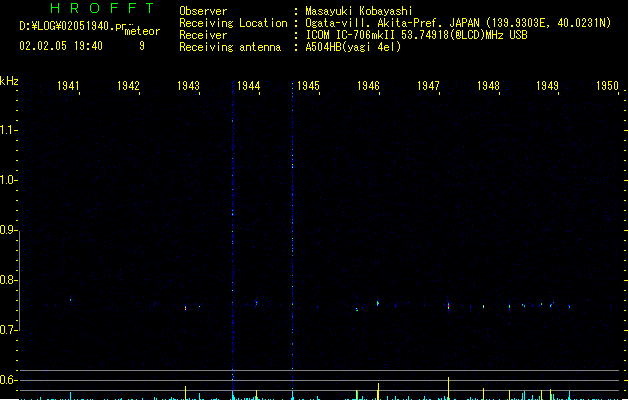This screenshot has height=400, width=629.
Task: Click the 0.8 kHz frequency label
Action: [x=8, y=280]
